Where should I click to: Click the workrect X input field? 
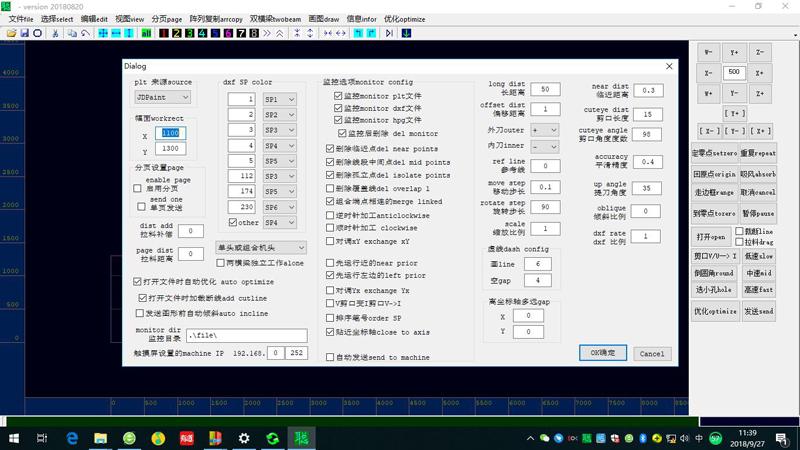tap(170, 133)
